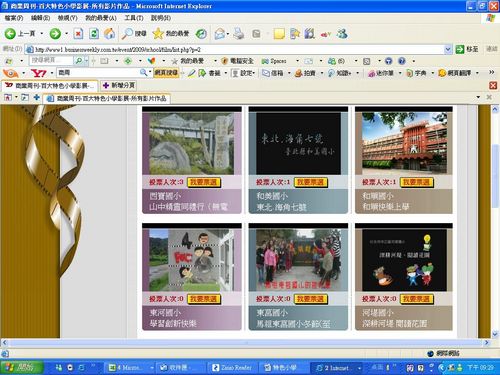
Task: Click the Yahoo Y! toolbar logo
Action: (x=38, y=73)
